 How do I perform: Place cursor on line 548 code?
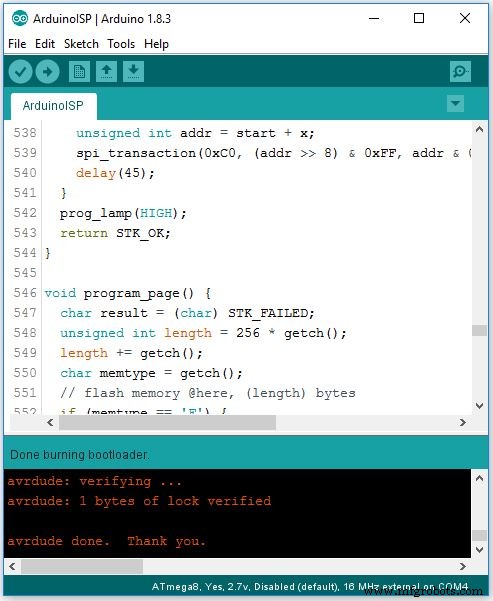point(203,333)
